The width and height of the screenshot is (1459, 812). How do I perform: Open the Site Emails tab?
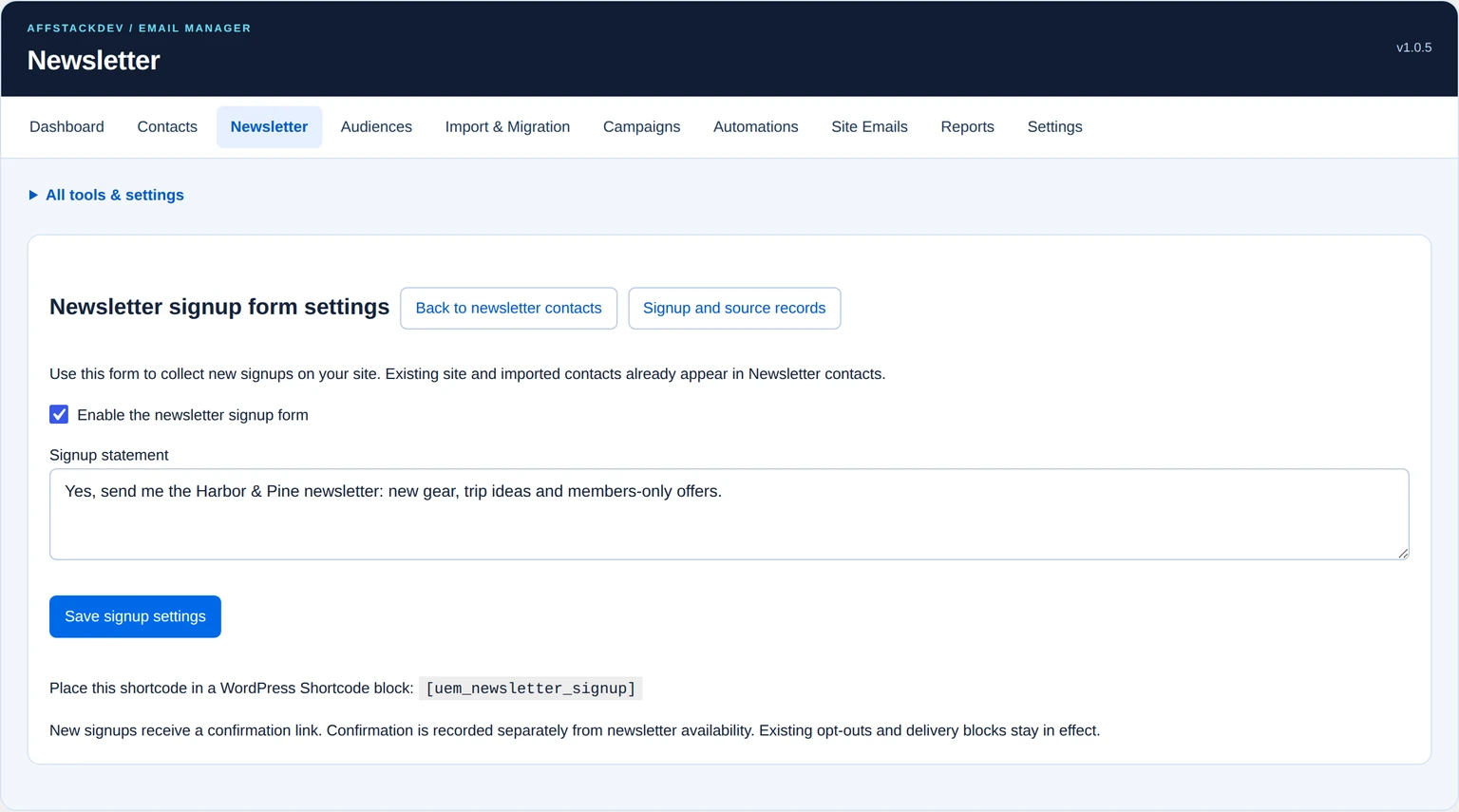tap(869, 127)
